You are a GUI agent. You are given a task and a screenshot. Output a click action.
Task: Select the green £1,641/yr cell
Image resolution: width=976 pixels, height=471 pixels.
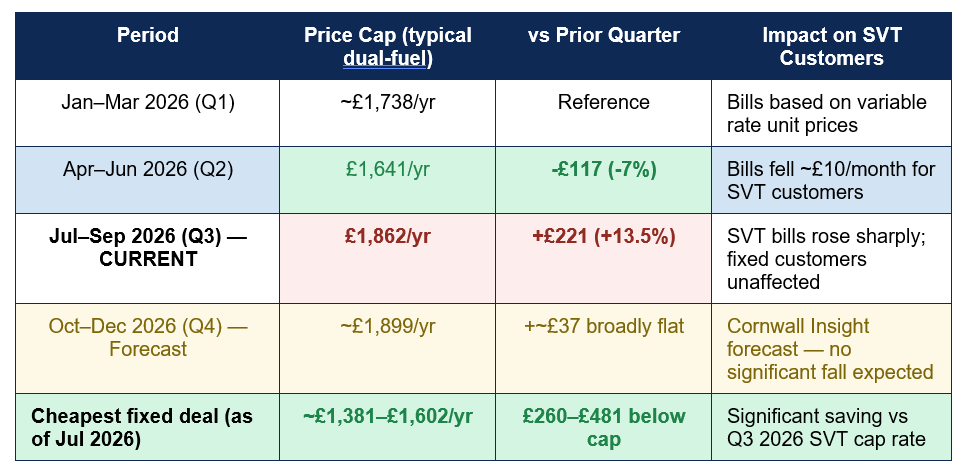pos(387,180)
